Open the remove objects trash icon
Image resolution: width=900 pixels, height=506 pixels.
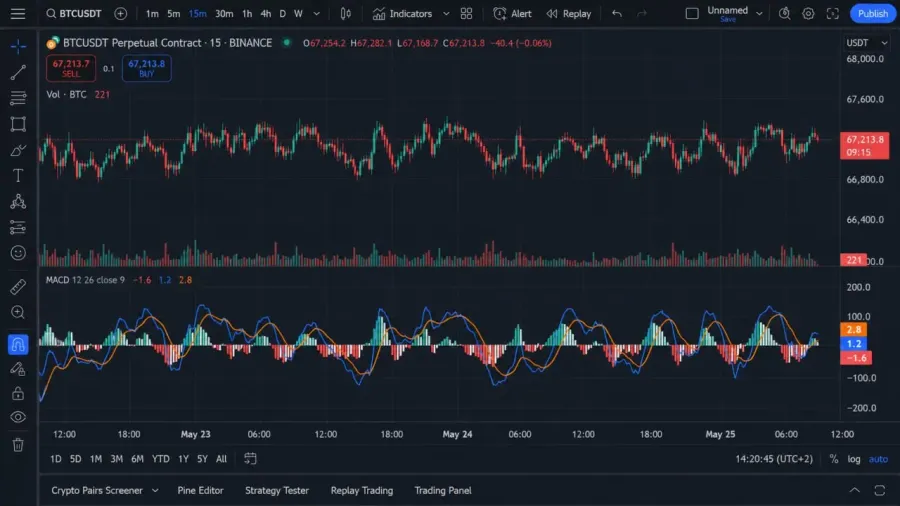pos(18,445)
